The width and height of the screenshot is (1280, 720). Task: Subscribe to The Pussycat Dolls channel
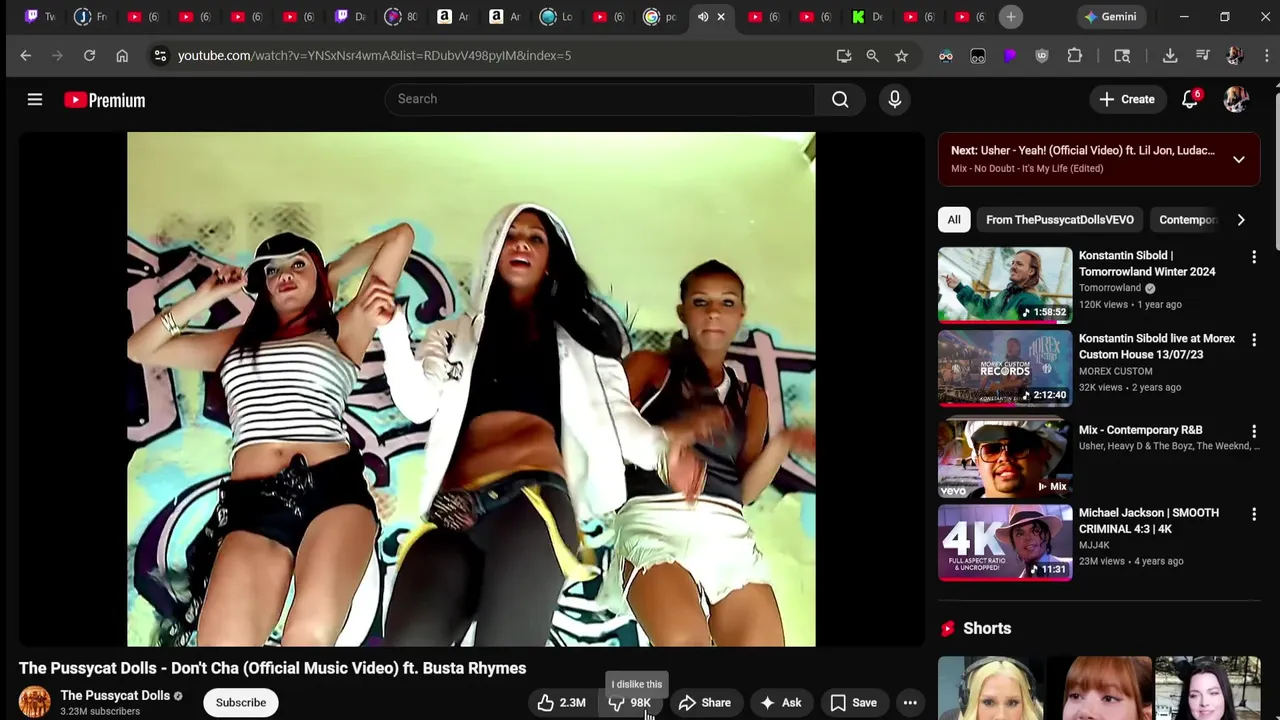[241, 702]
